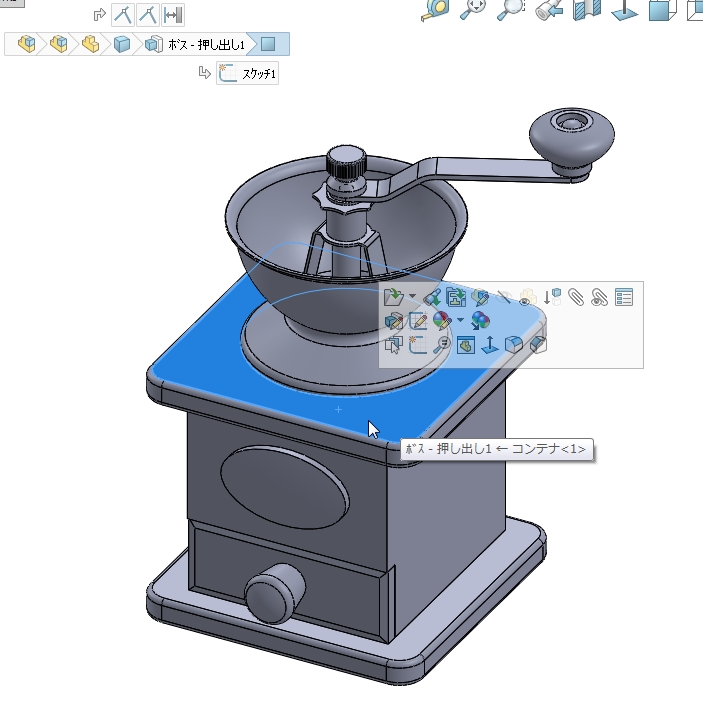Expand the Appearances dropdown arrow
The height and width of the screenshot is (716, 703).
(460, 321)
